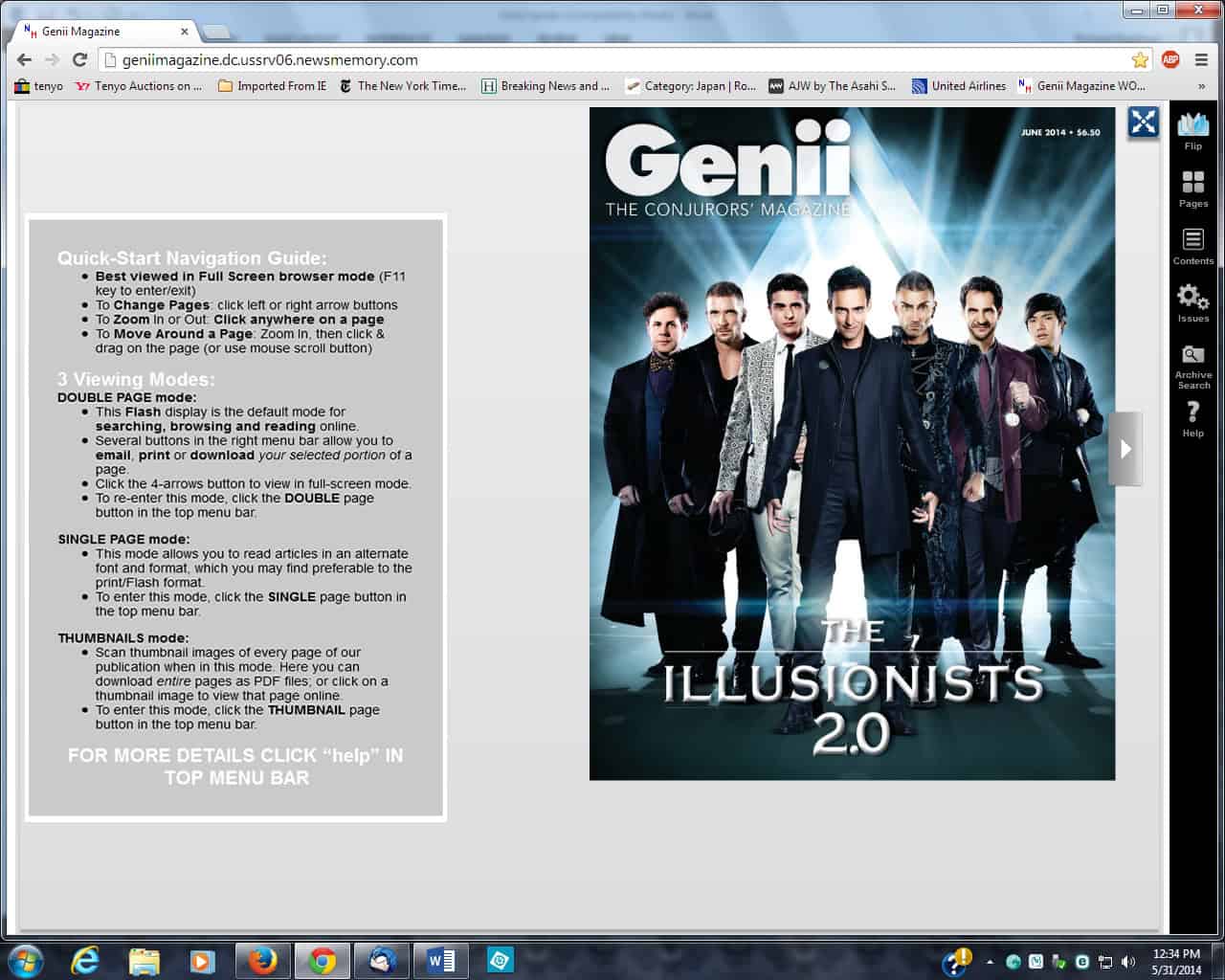Go to the next magazine page arrow
Image resolution: width=1225 pixels, height=980 pixels.
tap(1125, 449)
